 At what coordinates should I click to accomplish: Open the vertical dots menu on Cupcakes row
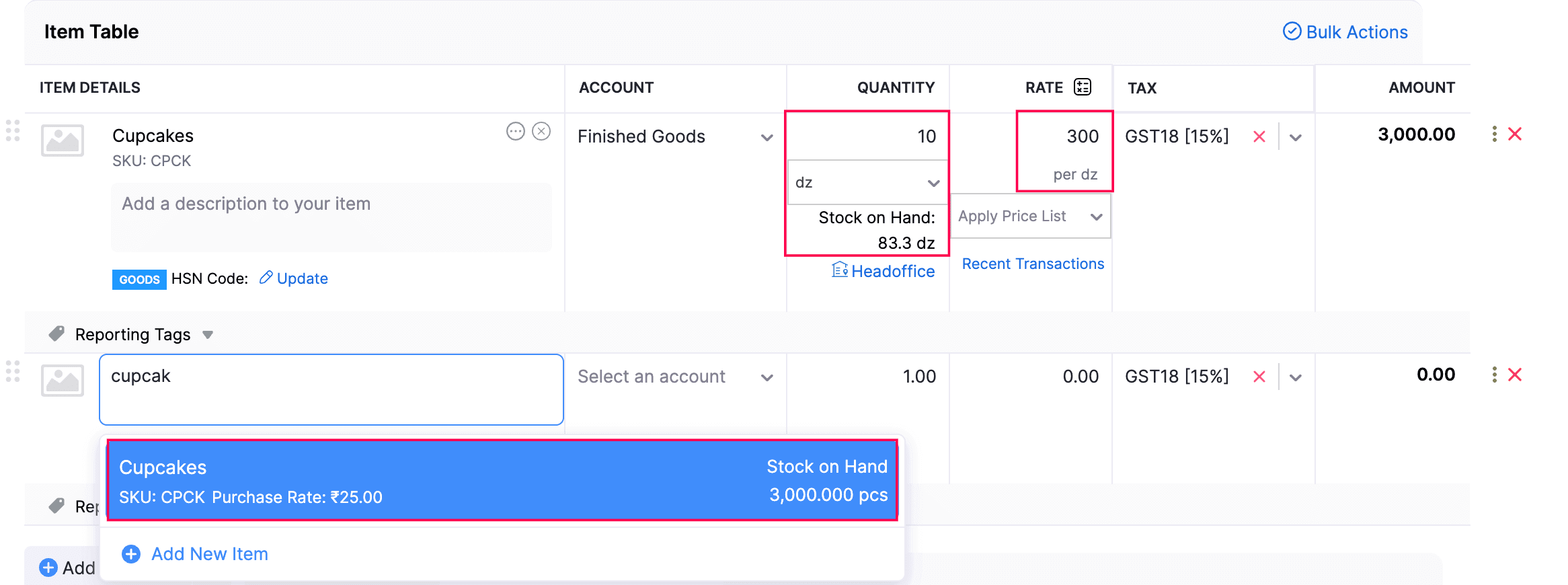tap(1493, 134)
